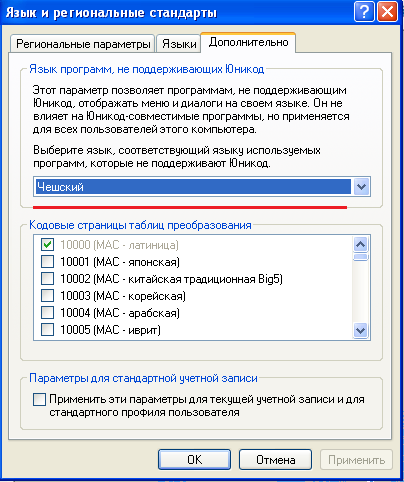Viewport: 404px width, 482px height.
Task: Enable code page 10001 (MAC - японская)
Action: (47, 262)
